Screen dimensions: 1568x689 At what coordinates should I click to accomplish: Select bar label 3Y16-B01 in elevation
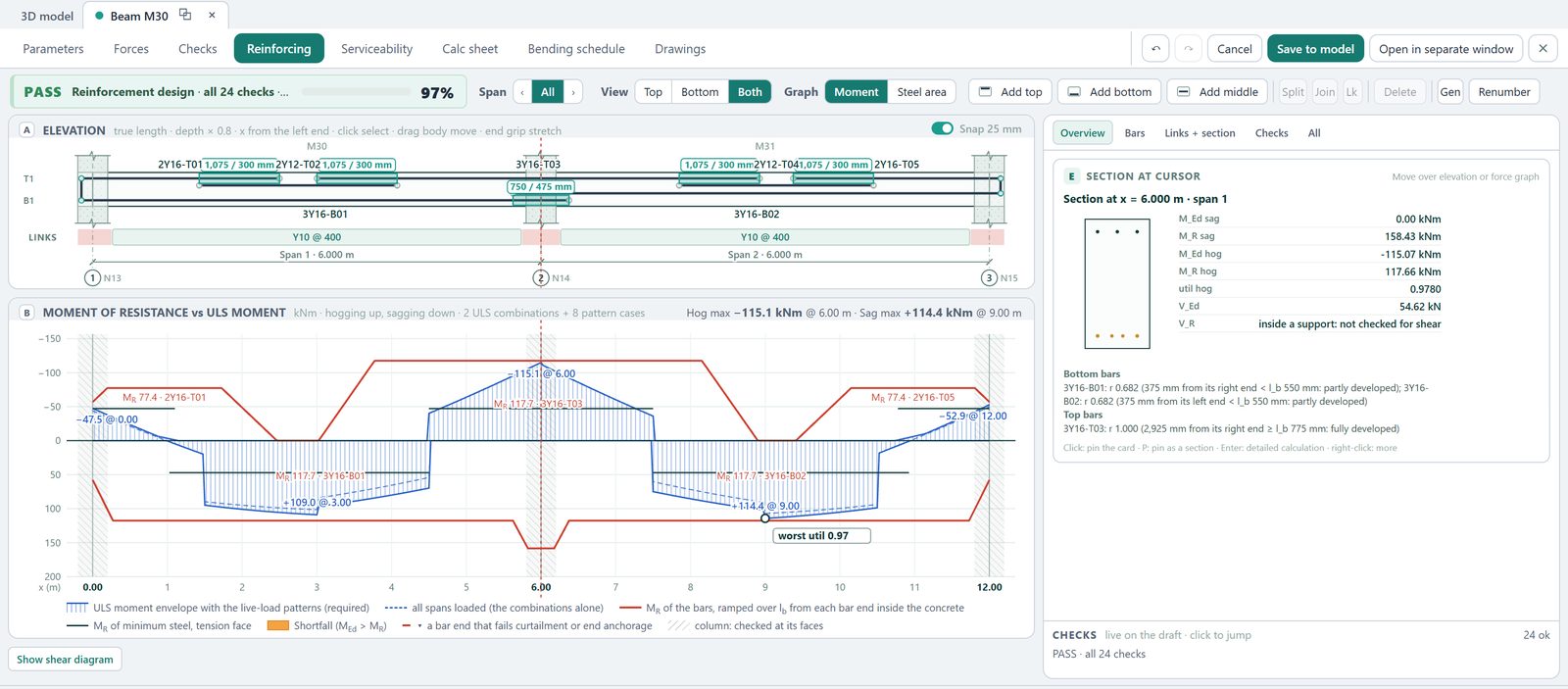[x=324, y=214]
